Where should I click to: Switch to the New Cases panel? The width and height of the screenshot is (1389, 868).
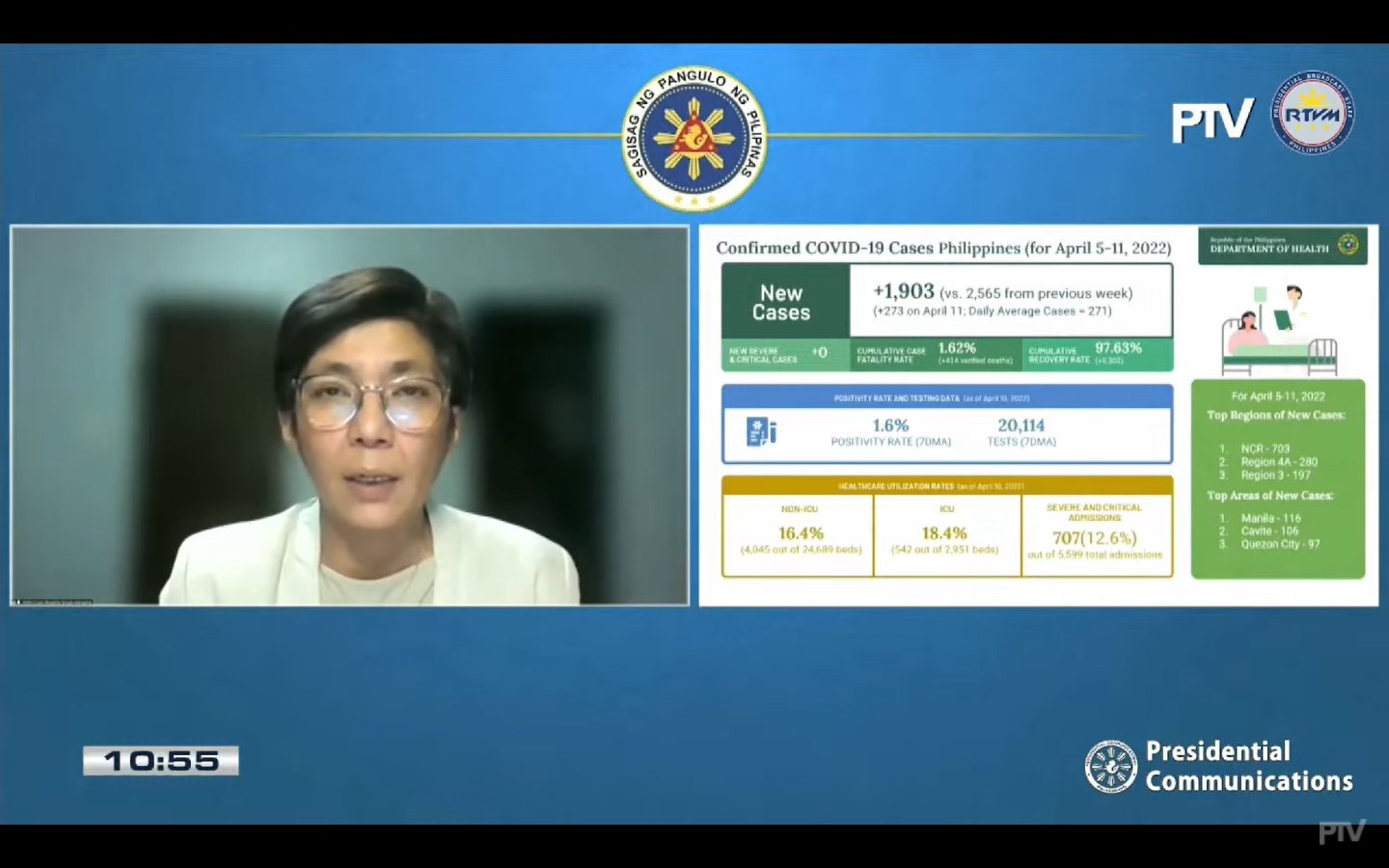click(783, 300)
